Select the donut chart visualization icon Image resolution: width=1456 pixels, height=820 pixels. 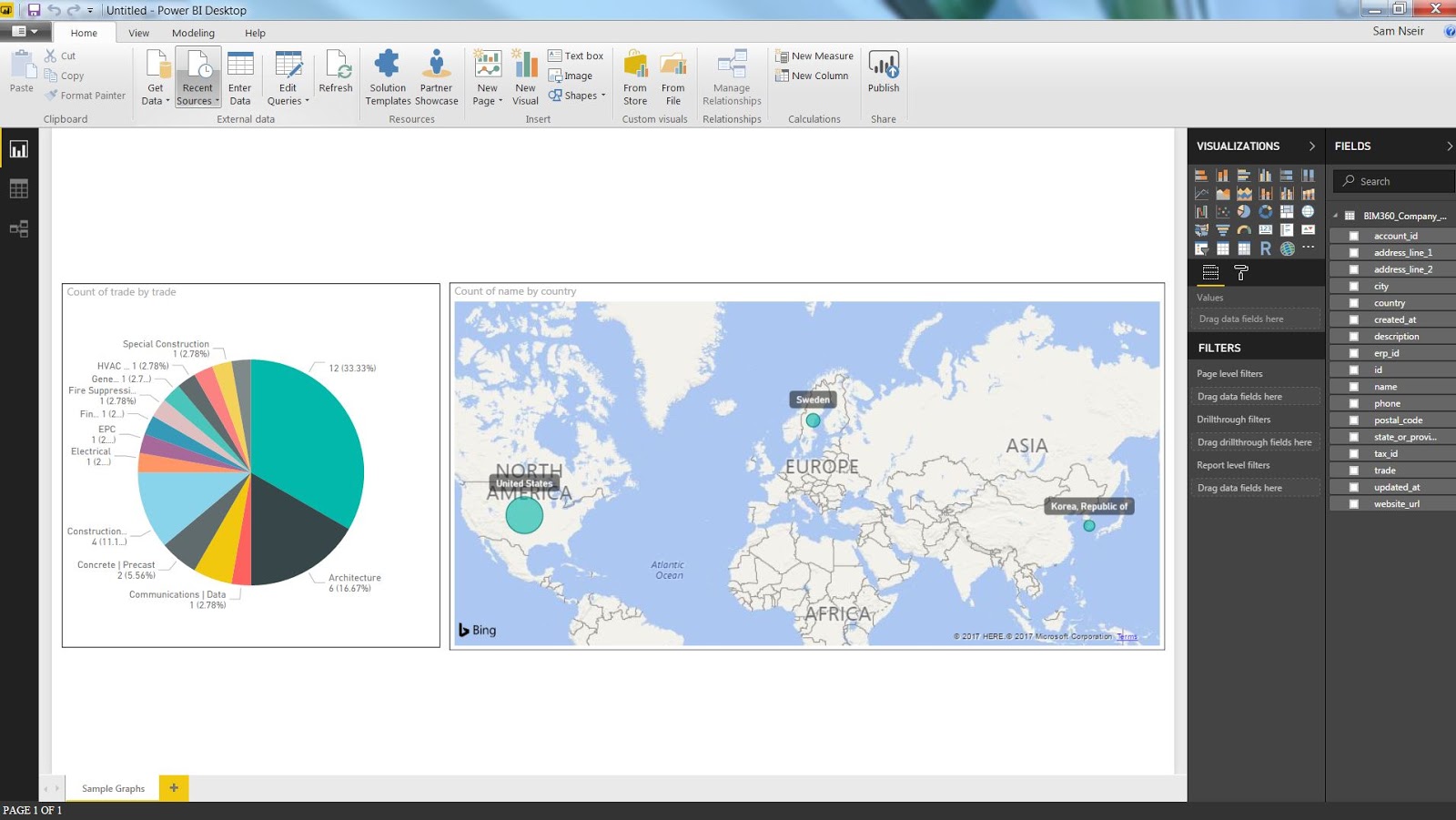(1266, 211)
